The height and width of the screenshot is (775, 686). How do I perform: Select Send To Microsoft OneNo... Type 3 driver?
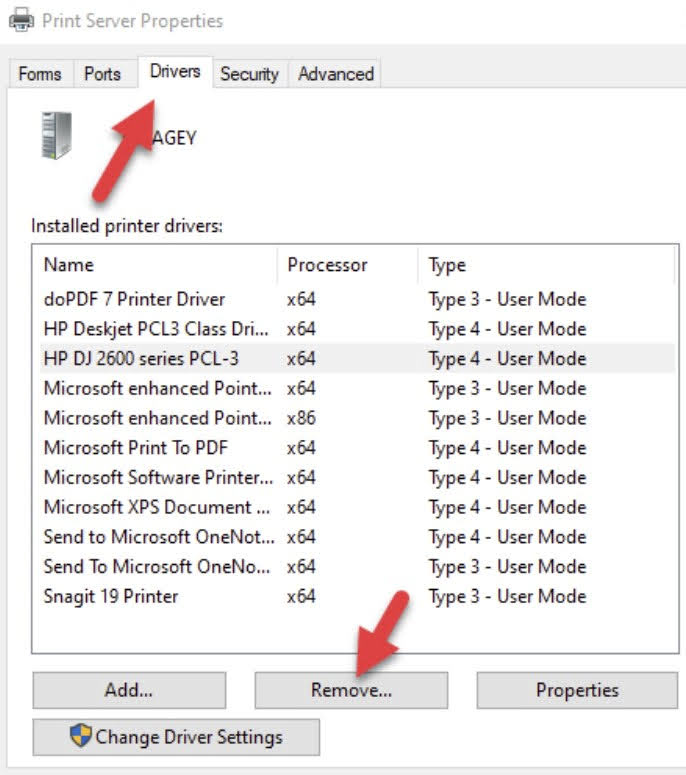(x=358, y=566)
